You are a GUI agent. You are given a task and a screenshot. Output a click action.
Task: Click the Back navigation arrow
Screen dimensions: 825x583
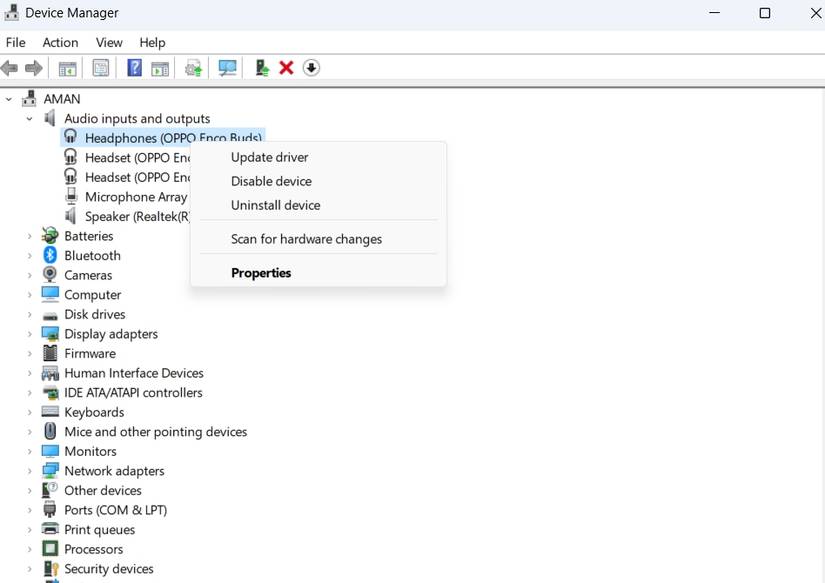tap(10, 67)
